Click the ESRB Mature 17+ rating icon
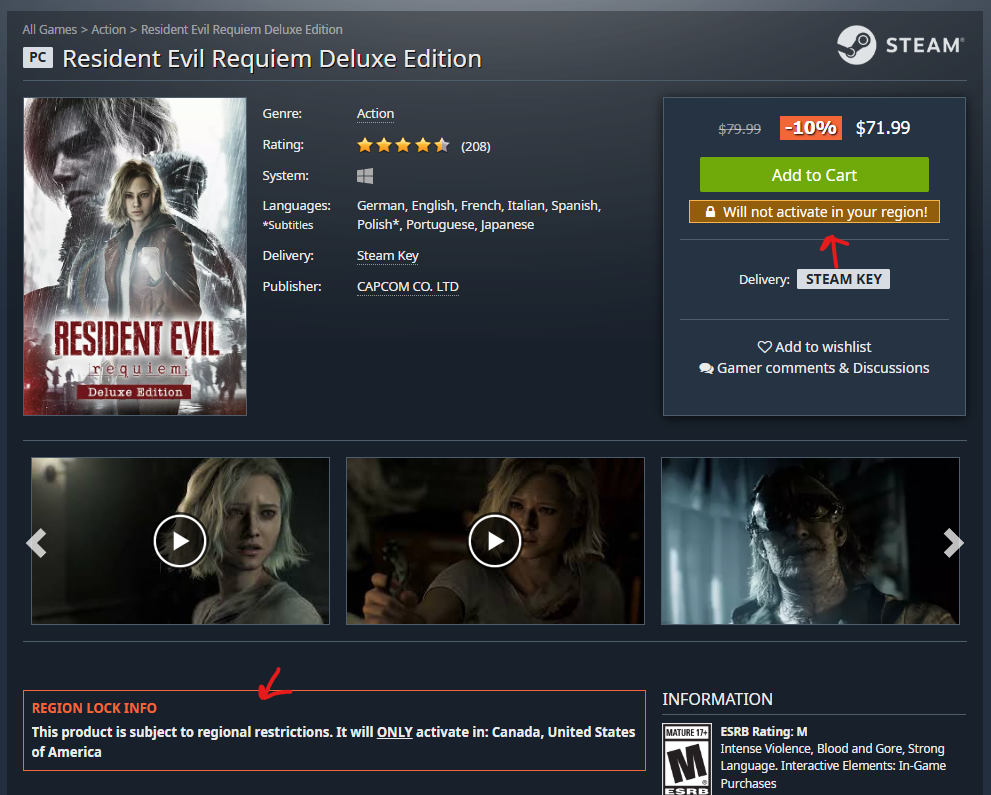This screenshot has width=991, height=795. [687, 759]
